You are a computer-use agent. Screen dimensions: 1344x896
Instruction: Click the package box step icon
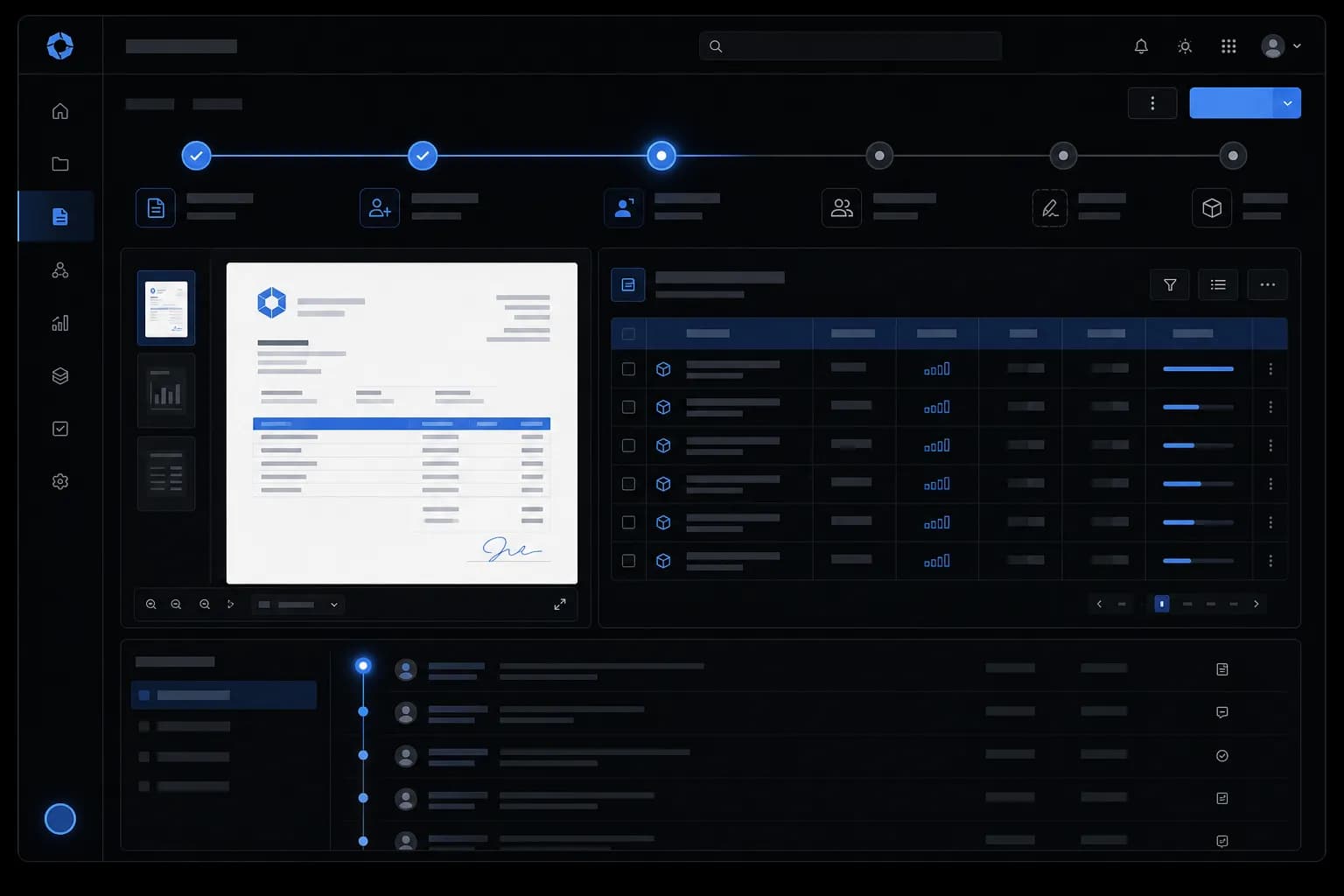(1212, 208)
